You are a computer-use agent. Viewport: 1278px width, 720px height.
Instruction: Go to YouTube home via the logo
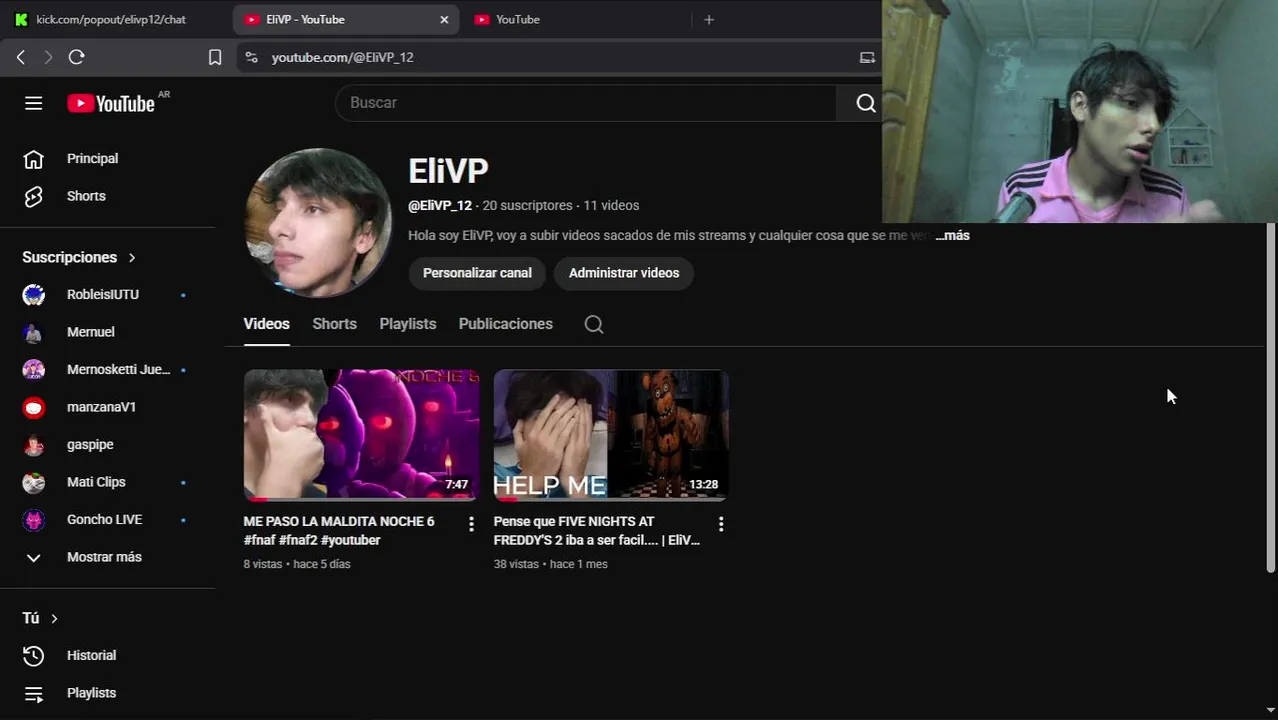pos(111,103)
